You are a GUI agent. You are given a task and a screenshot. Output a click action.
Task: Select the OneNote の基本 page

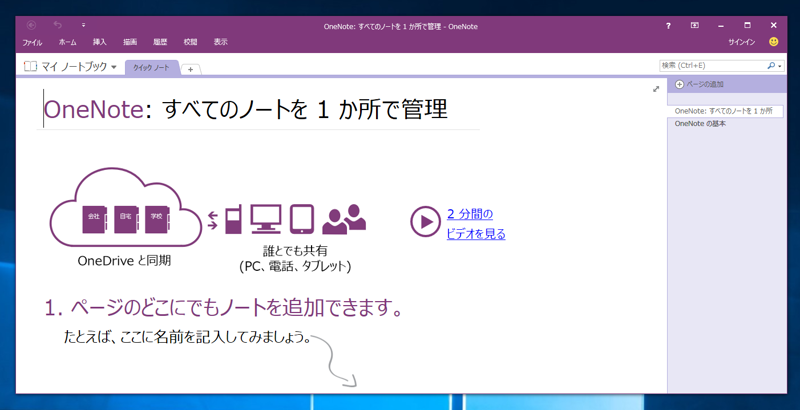pos(700,124)
